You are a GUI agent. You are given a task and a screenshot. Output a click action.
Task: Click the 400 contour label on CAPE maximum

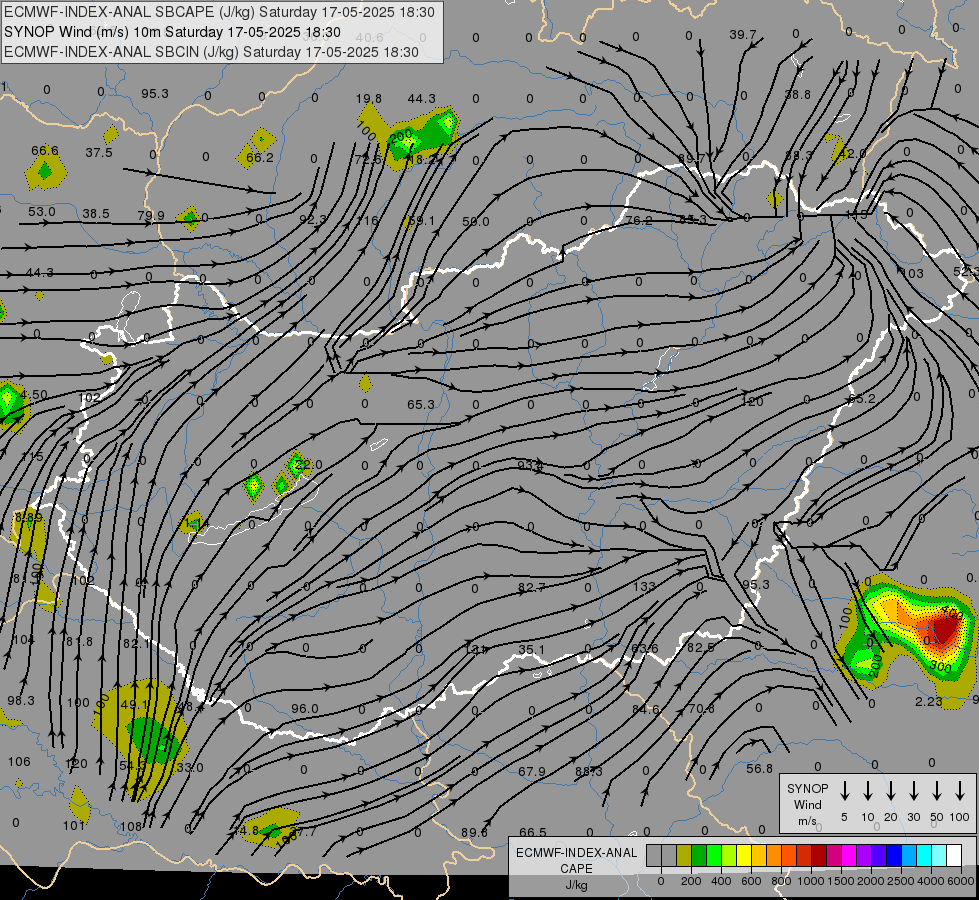tap(953, 613)
